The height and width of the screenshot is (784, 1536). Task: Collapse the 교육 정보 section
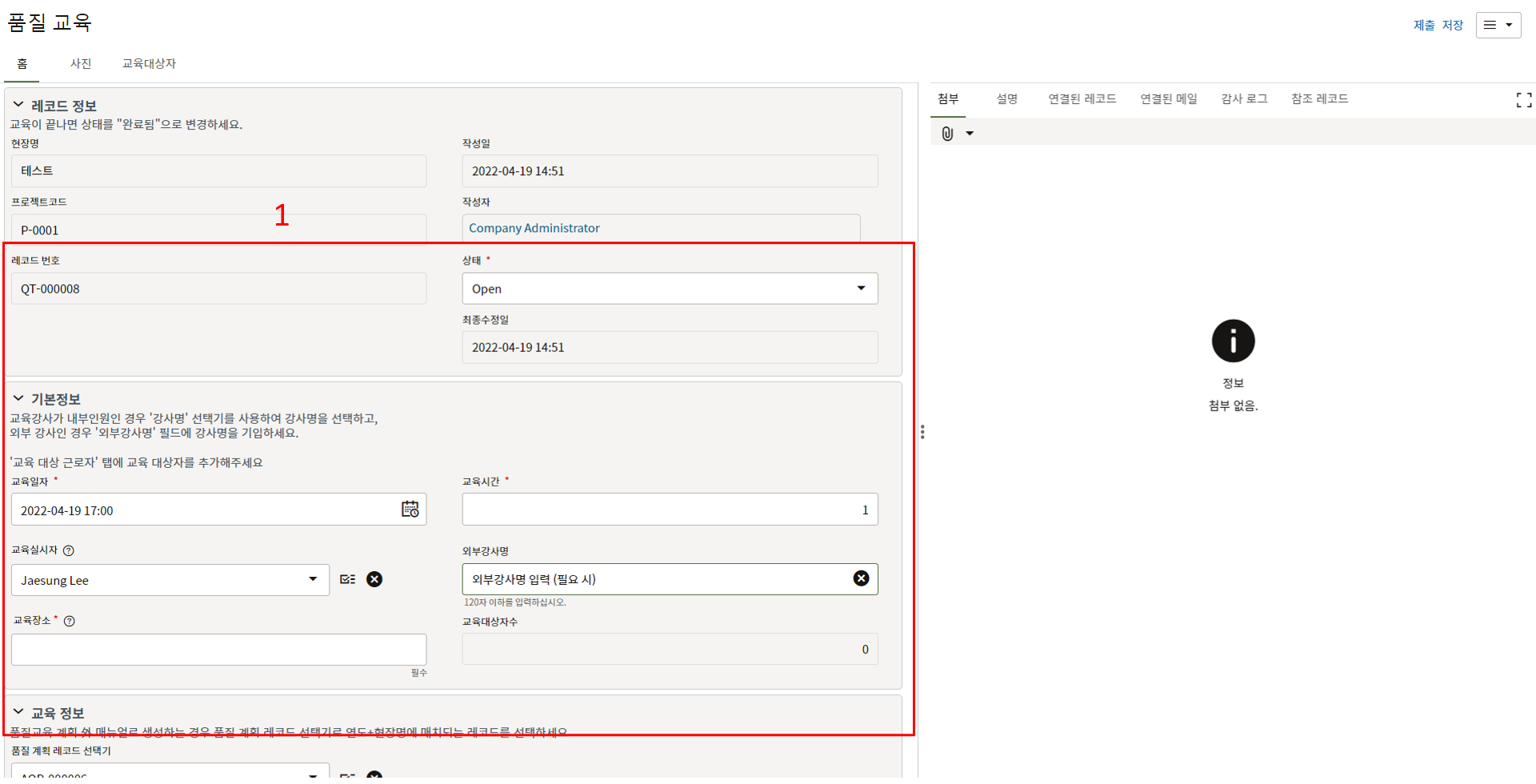coord(18,712)
